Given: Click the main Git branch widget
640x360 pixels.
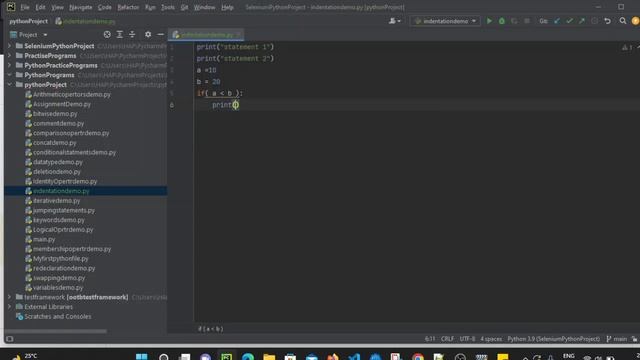Looking at the screenshot, I should coord(617,339).
